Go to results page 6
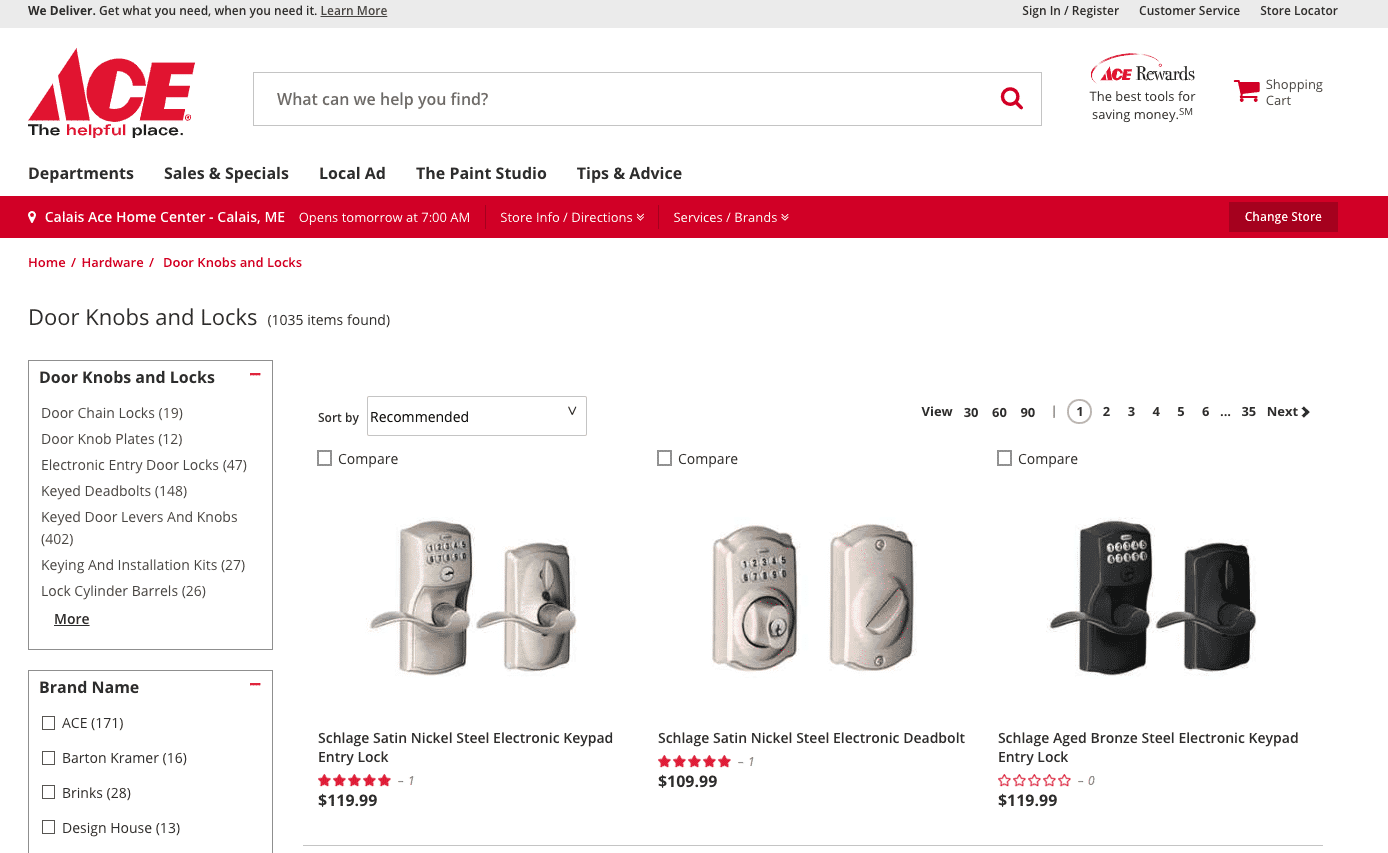Screen dimensions: 1388x853 coord(1205,411)
